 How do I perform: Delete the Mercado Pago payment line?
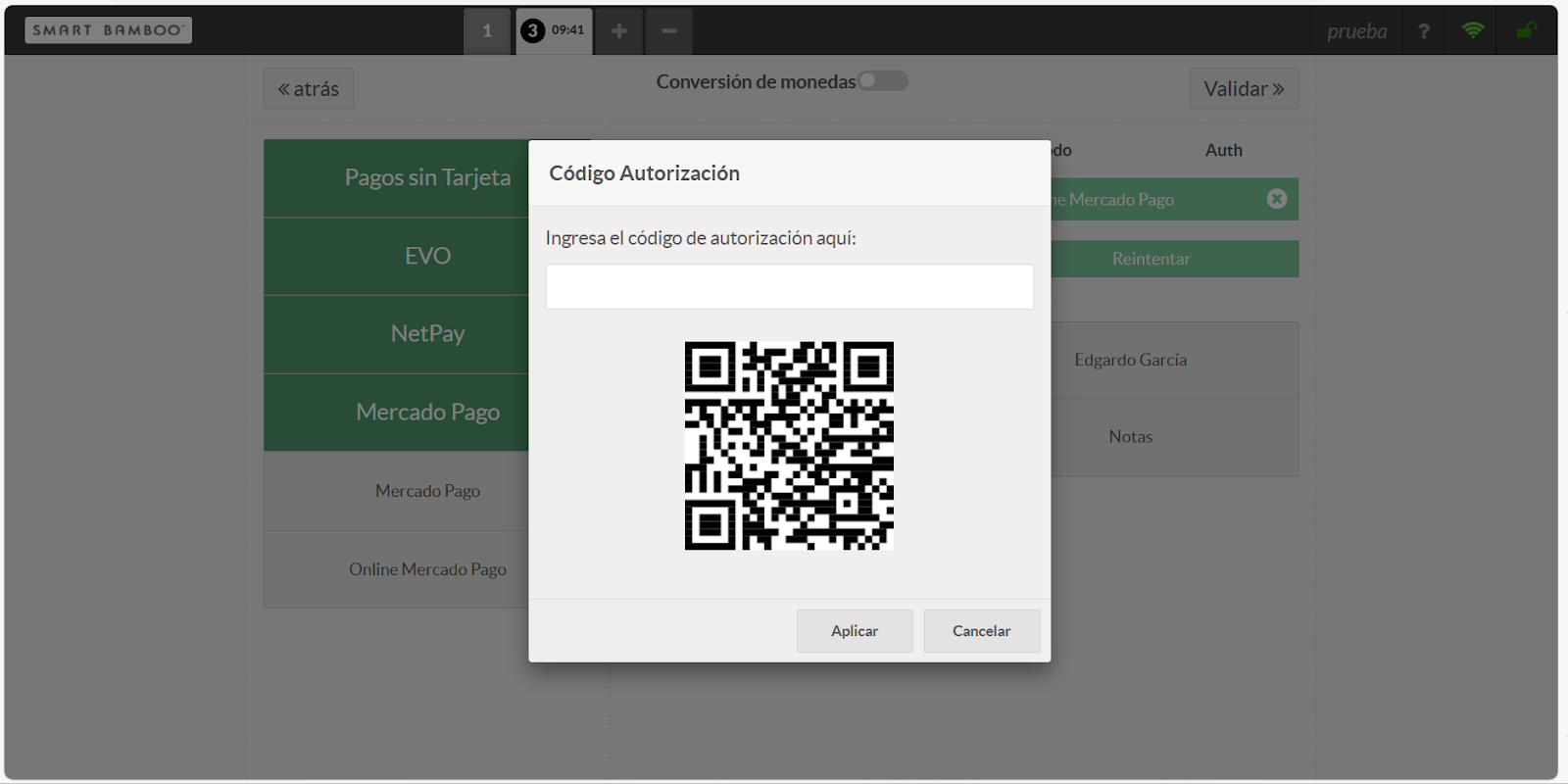[1276, 199]
